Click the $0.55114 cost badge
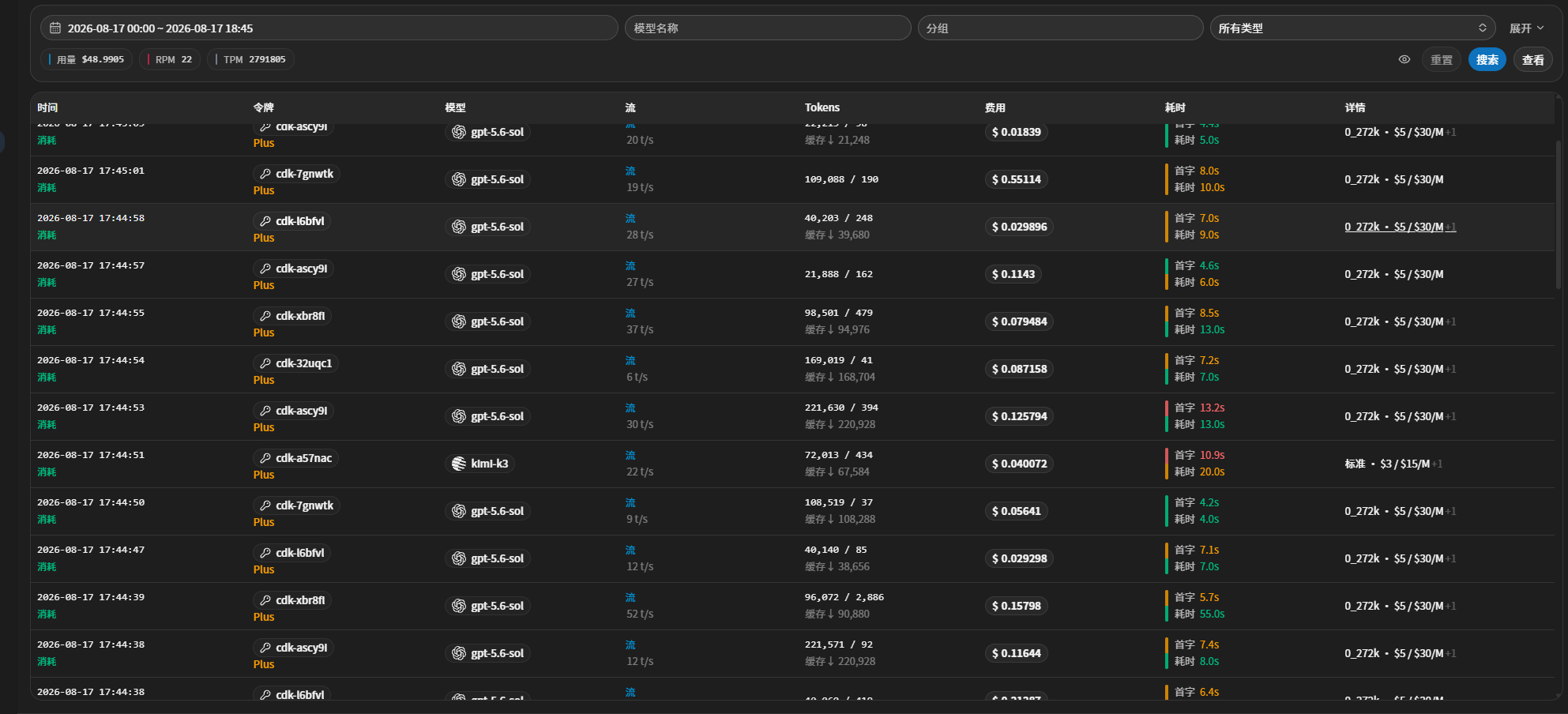 (x=1017, y=179)
